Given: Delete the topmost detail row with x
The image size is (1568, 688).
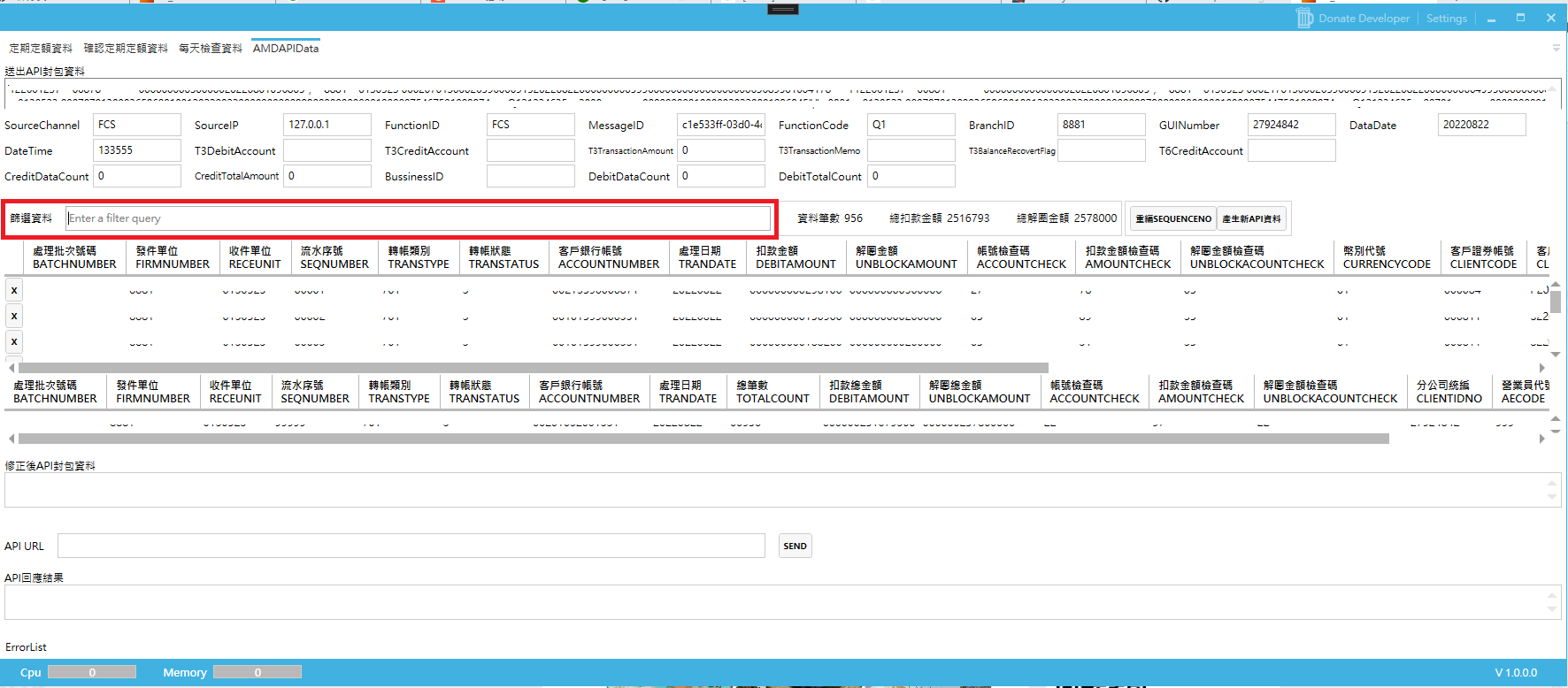Looking at the screenshot, I should pos(14,290).
